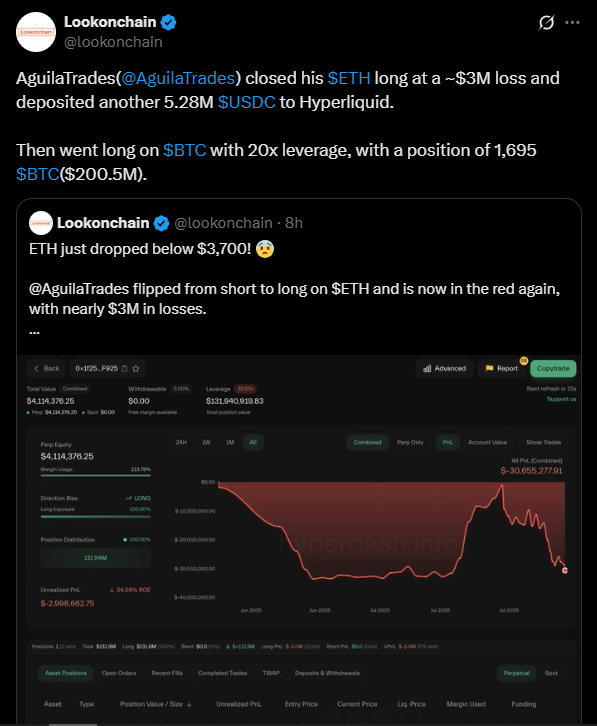Toggle the Show Trades option
The image size is (597, 726).
coord(543,442)
